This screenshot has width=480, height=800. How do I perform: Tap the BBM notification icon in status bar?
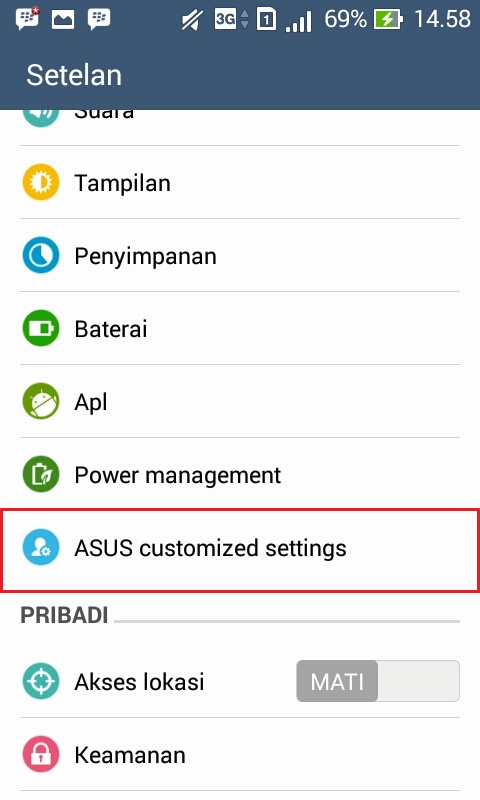click(27, 19)
